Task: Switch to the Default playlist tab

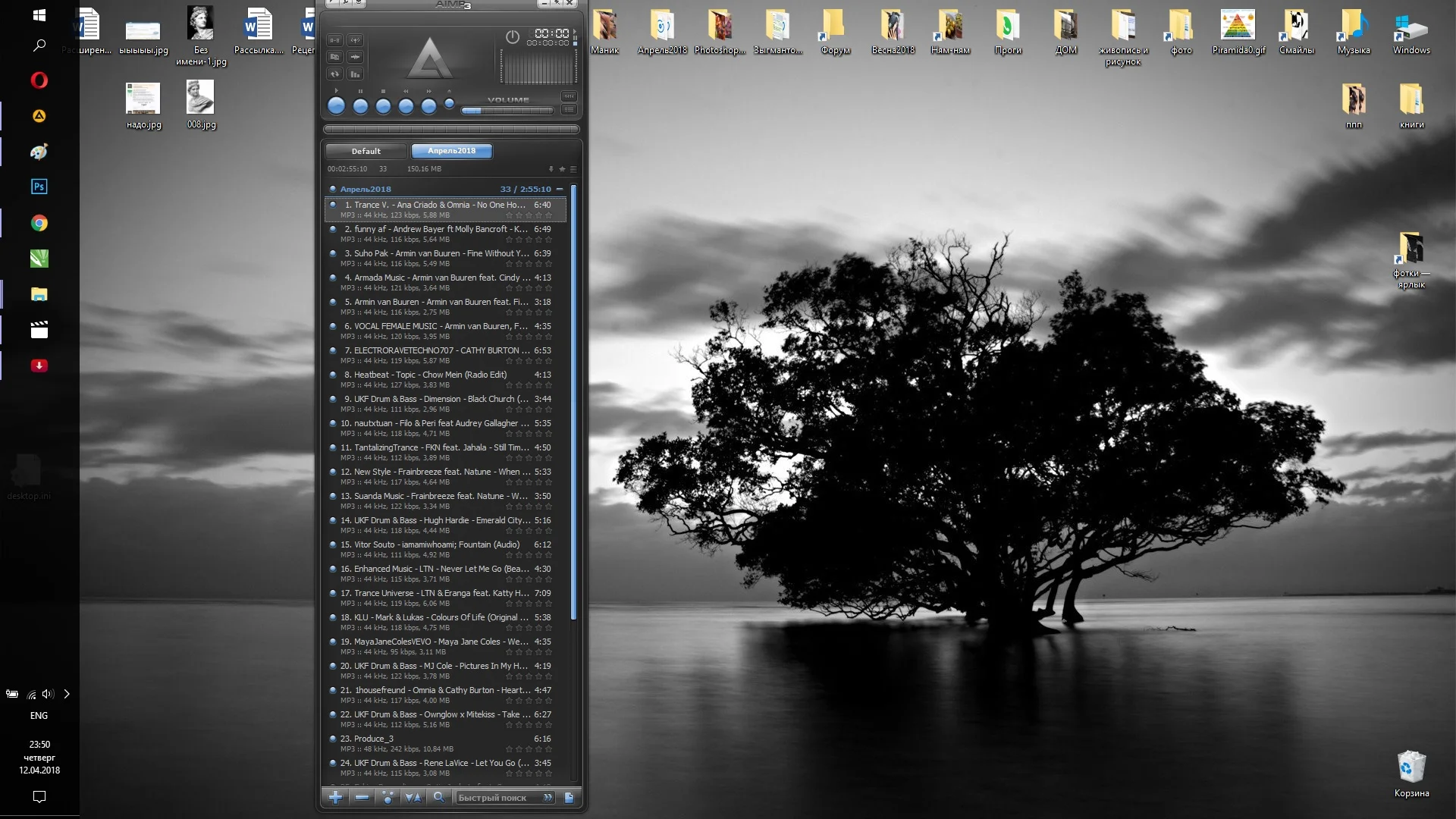Action: [366, 151]
